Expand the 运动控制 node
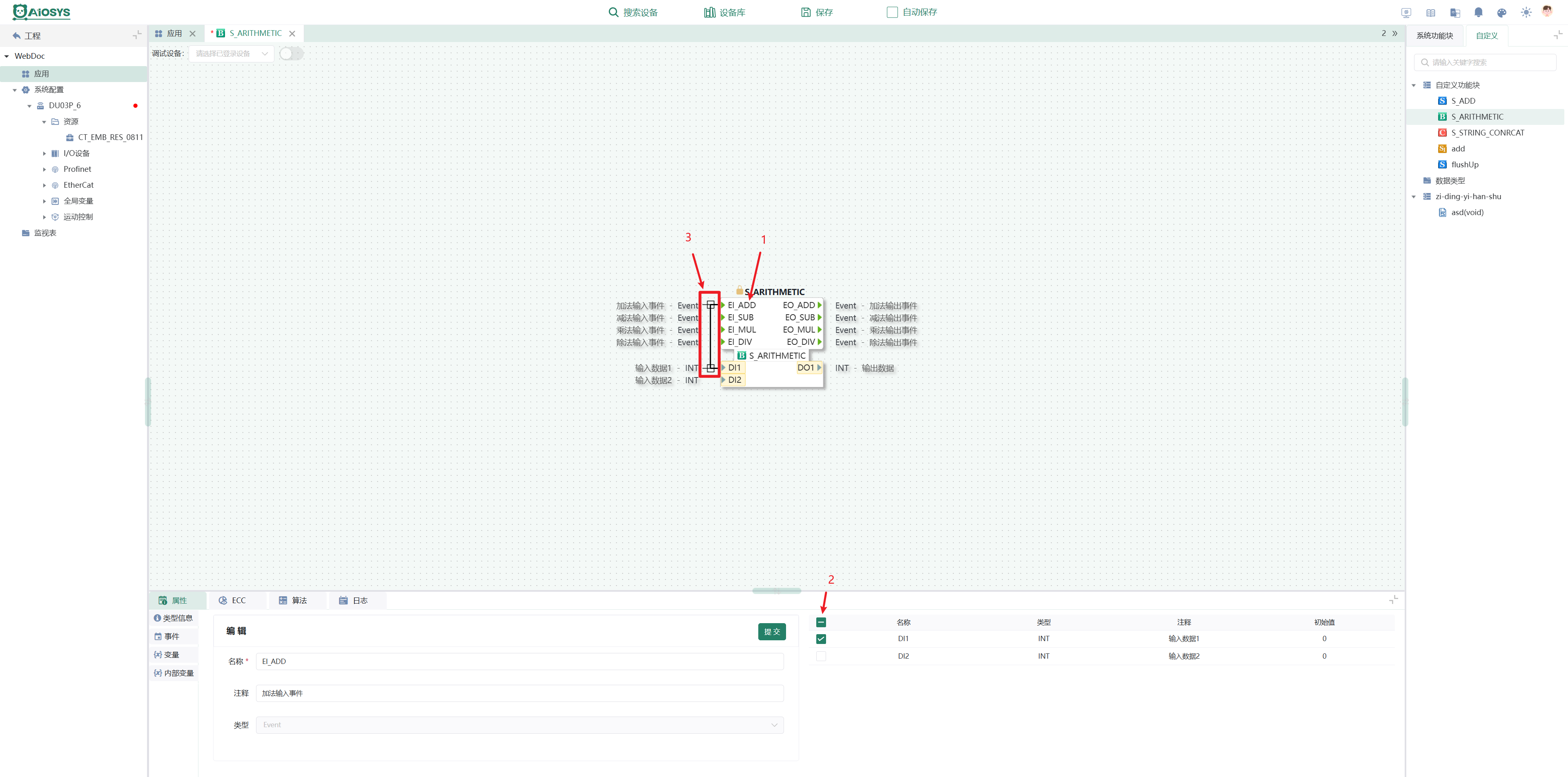 [x=44, y=217]
